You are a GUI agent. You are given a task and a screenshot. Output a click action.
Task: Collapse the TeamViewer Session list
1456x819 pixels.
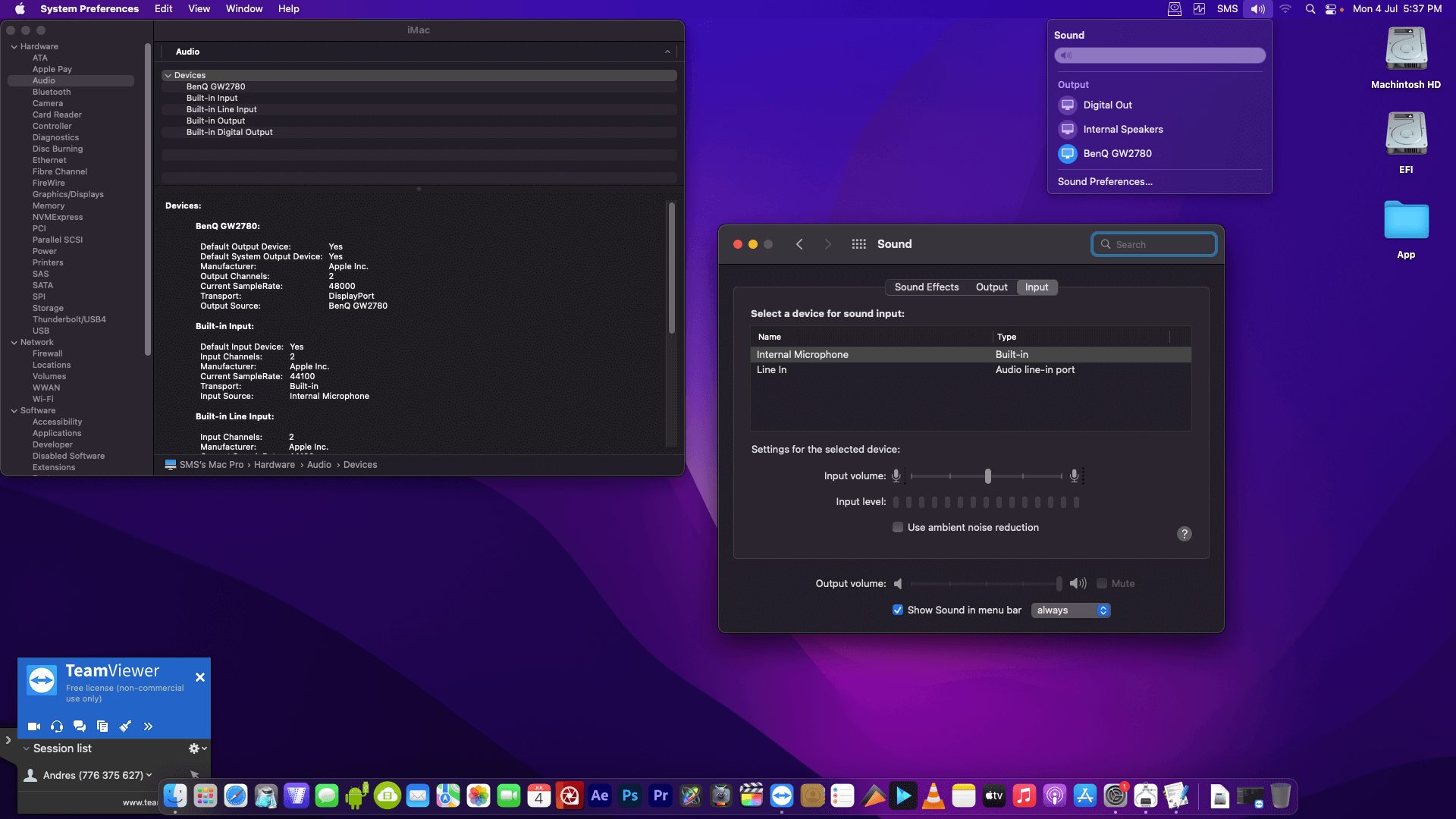(27, 748)
